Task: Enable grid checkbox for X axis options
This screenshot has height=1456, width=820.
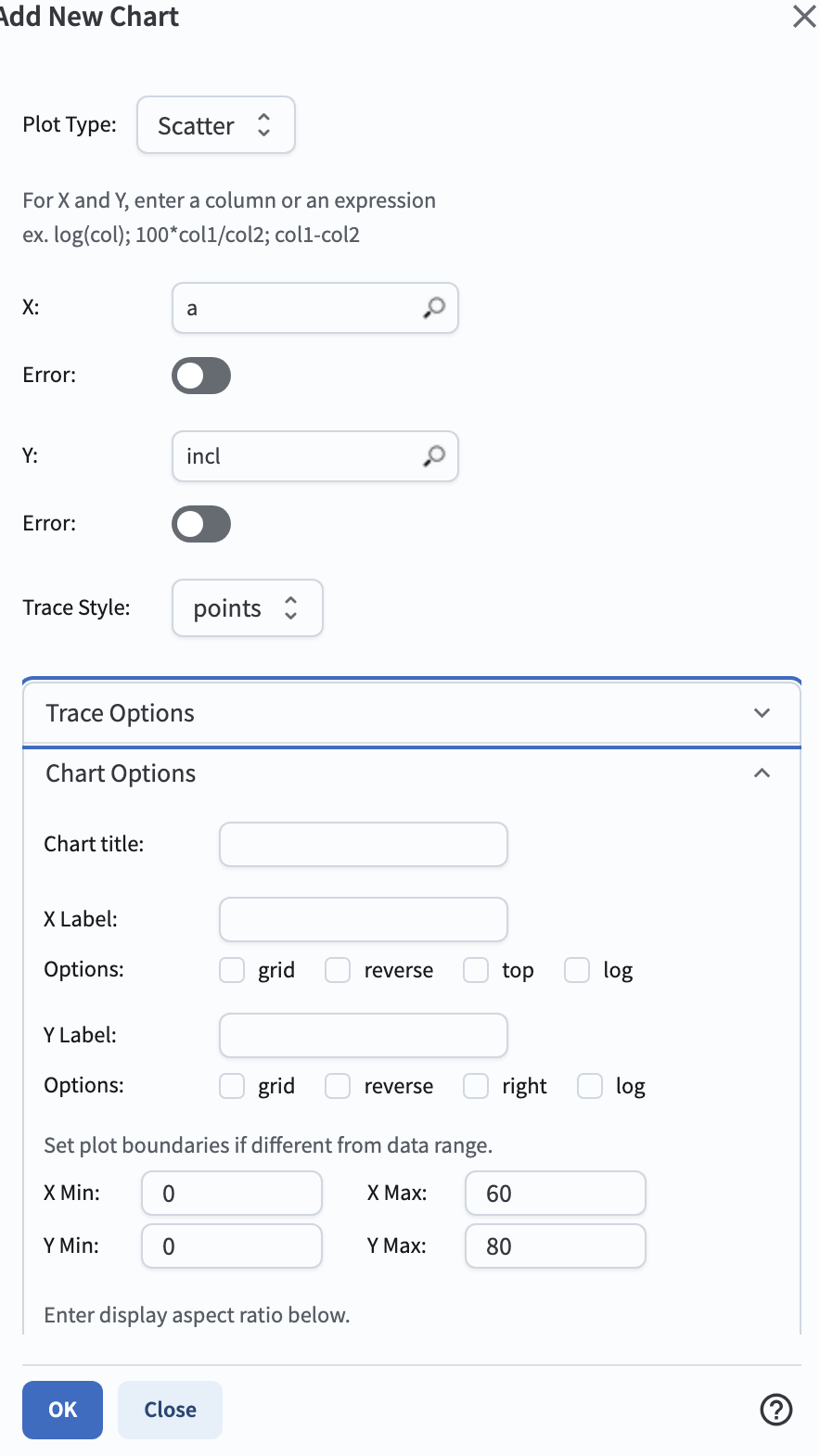Action: point(232,970)
